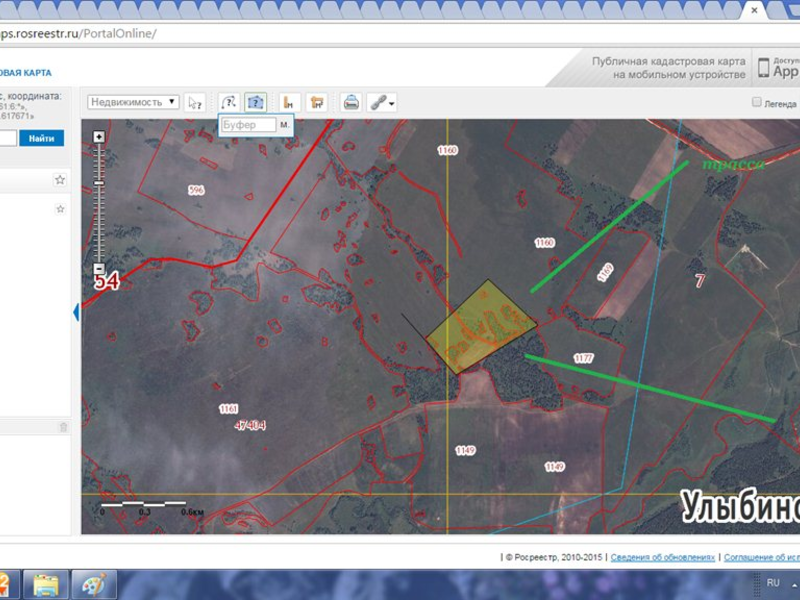This screenshot has height=600, width=800.
Task: Select the distance measurement ruler tool
Action: [x=289, y=103]
